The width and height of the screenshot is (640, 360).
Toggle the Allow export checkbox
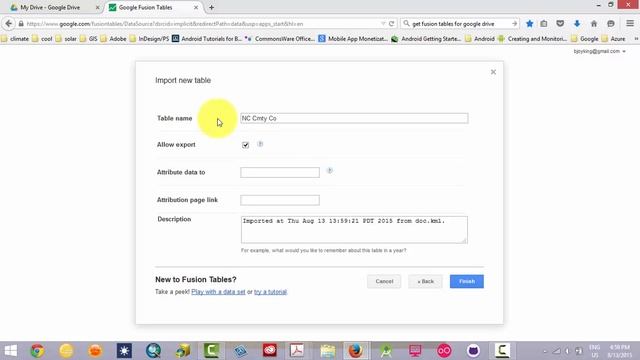[245, 145]
